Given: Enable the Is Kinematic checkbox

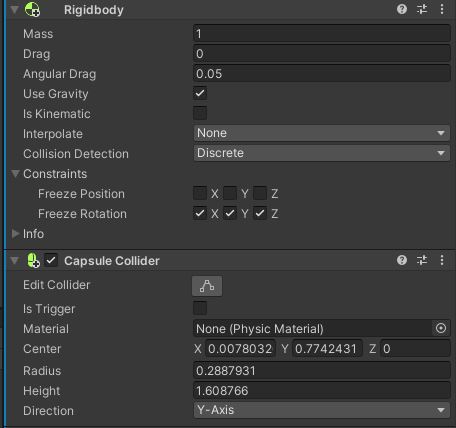Looking at the screenshot, I should click(x=200, y=113).
